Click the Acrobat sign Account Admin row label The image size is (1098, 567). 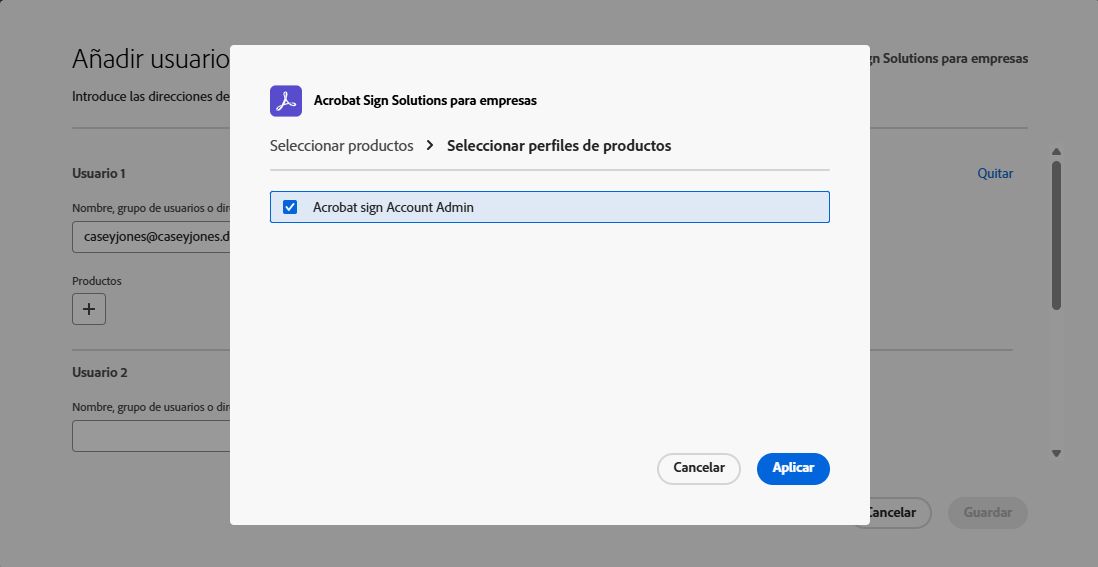[393, 207]
